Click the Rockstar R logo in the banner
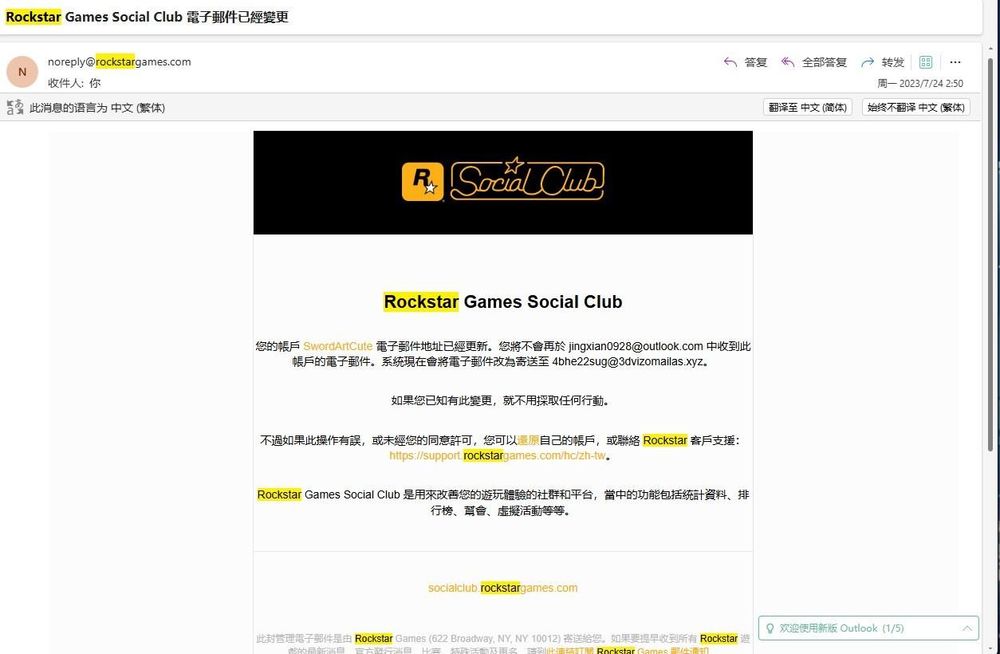 422,182
